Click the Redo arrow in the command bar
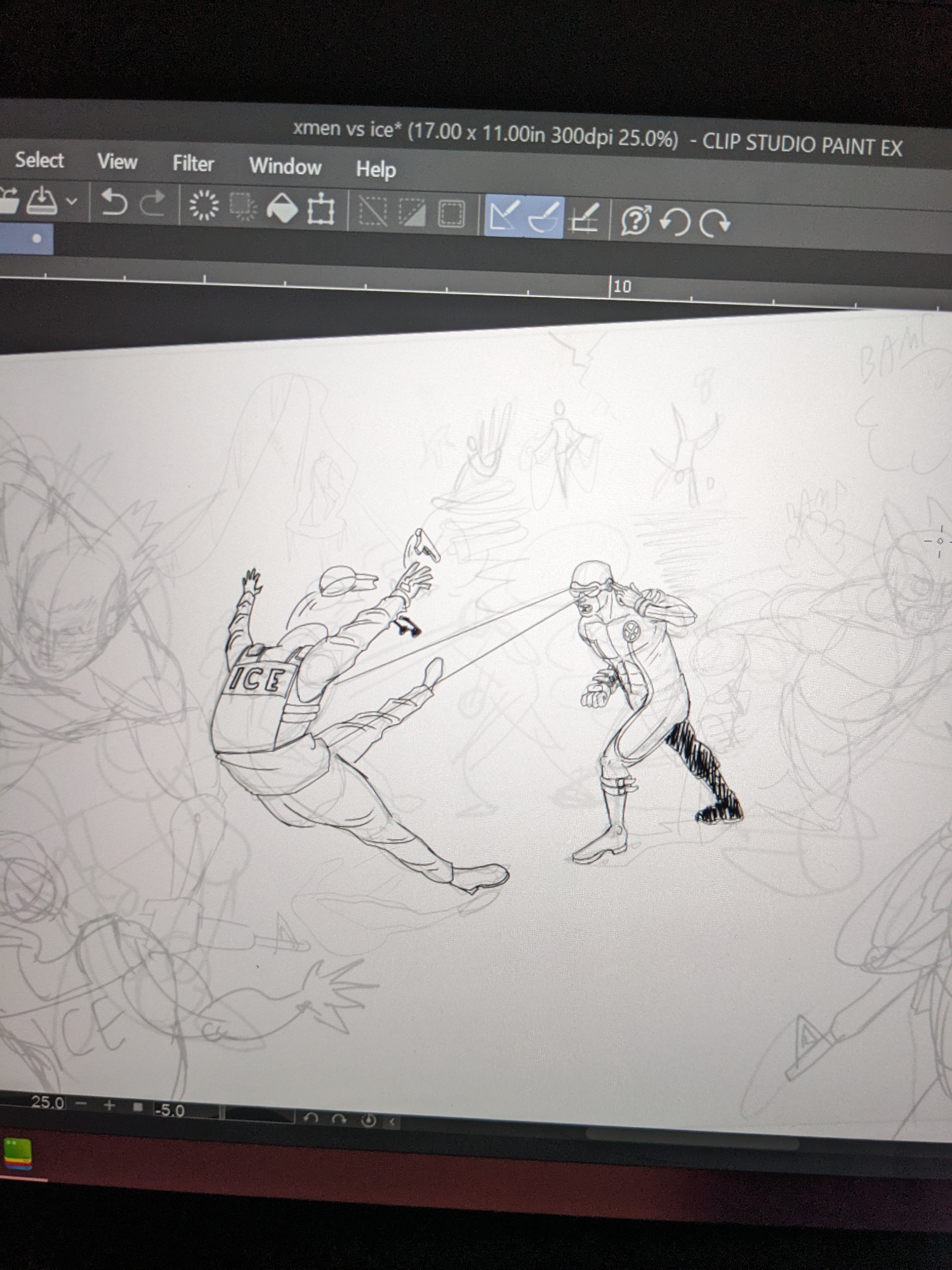952x1270 pixels. 152,204
